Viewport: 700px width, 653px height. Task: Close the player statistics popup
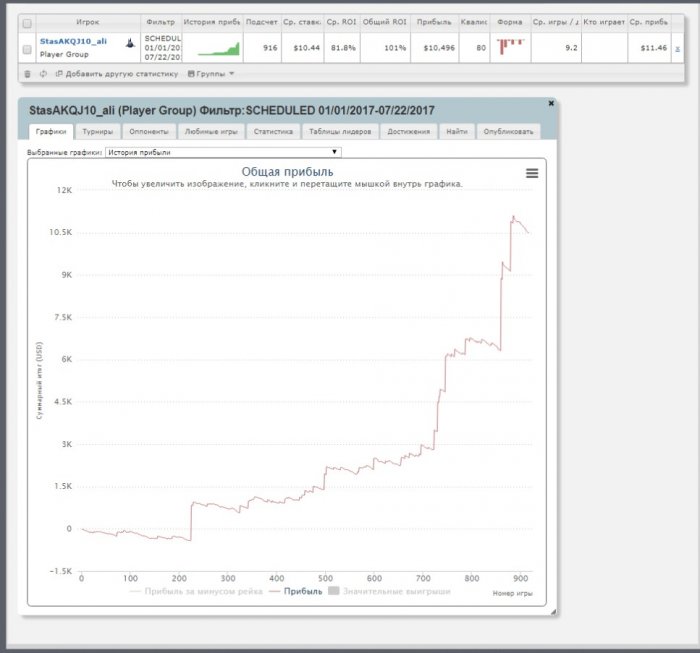click(x=551, y=103)
